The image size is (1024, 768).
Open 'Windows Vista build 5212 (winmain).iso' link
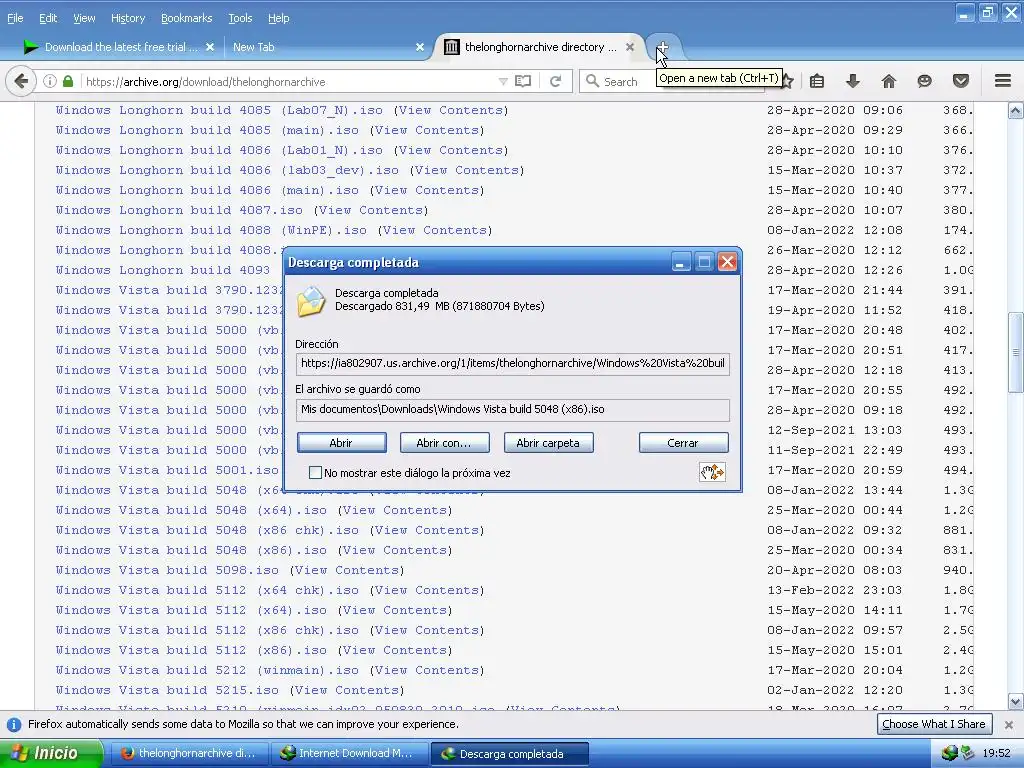[207, 670]
